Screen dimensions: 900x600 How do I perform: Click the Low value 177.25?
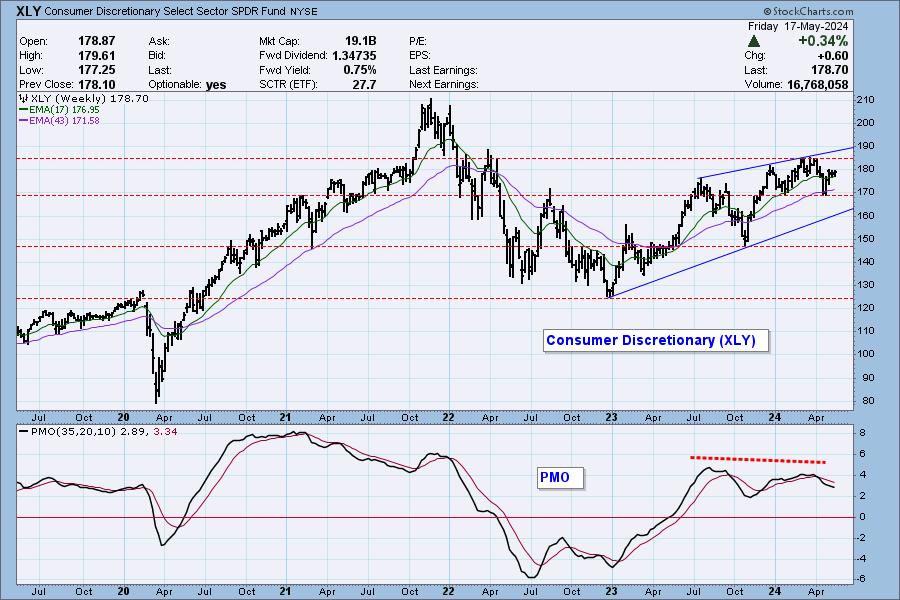[96, 70]
